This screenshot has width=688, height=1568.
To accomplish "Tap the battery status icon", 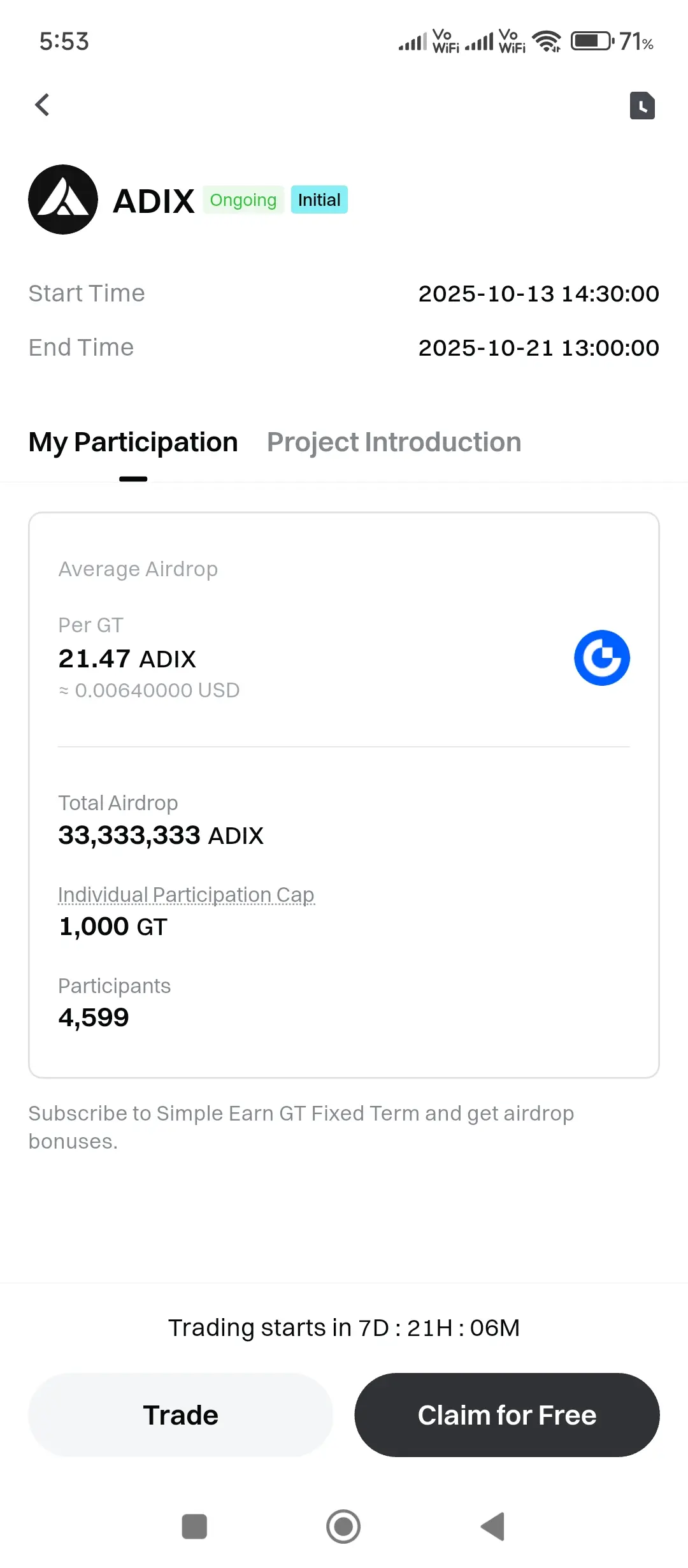I will pyautogui.click(x=592, y=41).
